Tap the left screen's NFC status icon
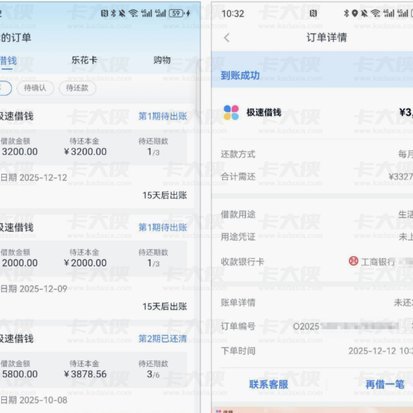 tap(104, 13)
